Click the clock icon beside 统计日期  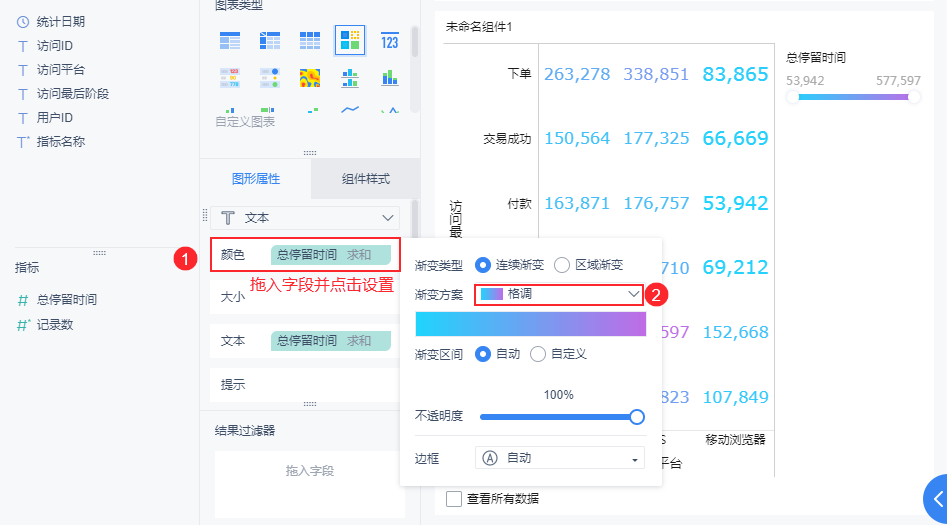[x=23, y=22]
